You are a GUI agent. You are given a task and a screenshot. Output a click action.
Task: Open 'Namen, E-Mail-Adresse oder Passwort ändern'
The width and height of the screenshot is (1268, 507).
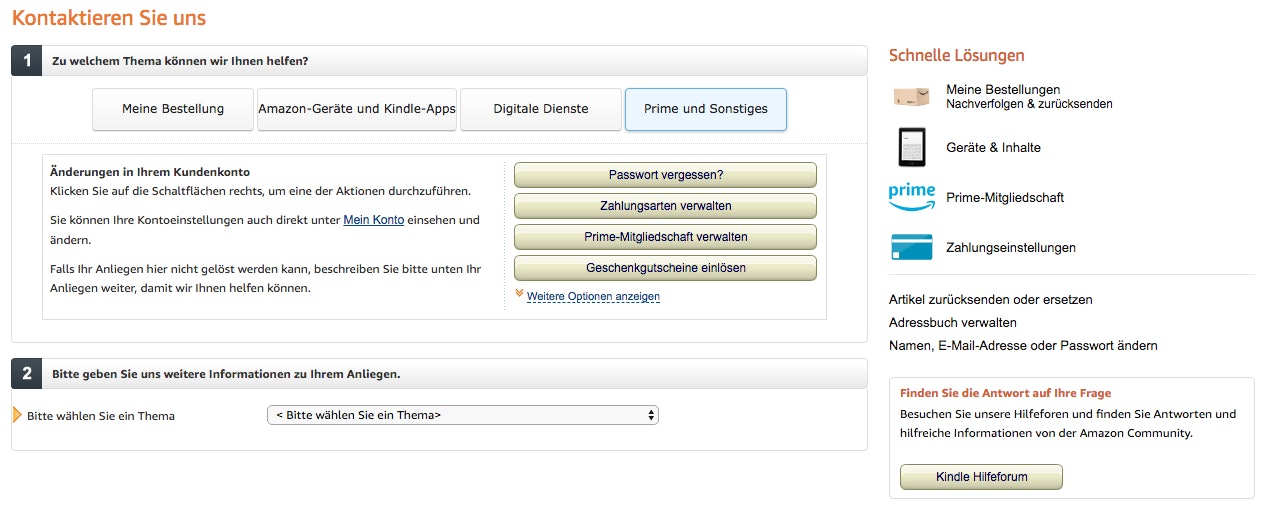pyautogui.click(x=1023, y=345)
